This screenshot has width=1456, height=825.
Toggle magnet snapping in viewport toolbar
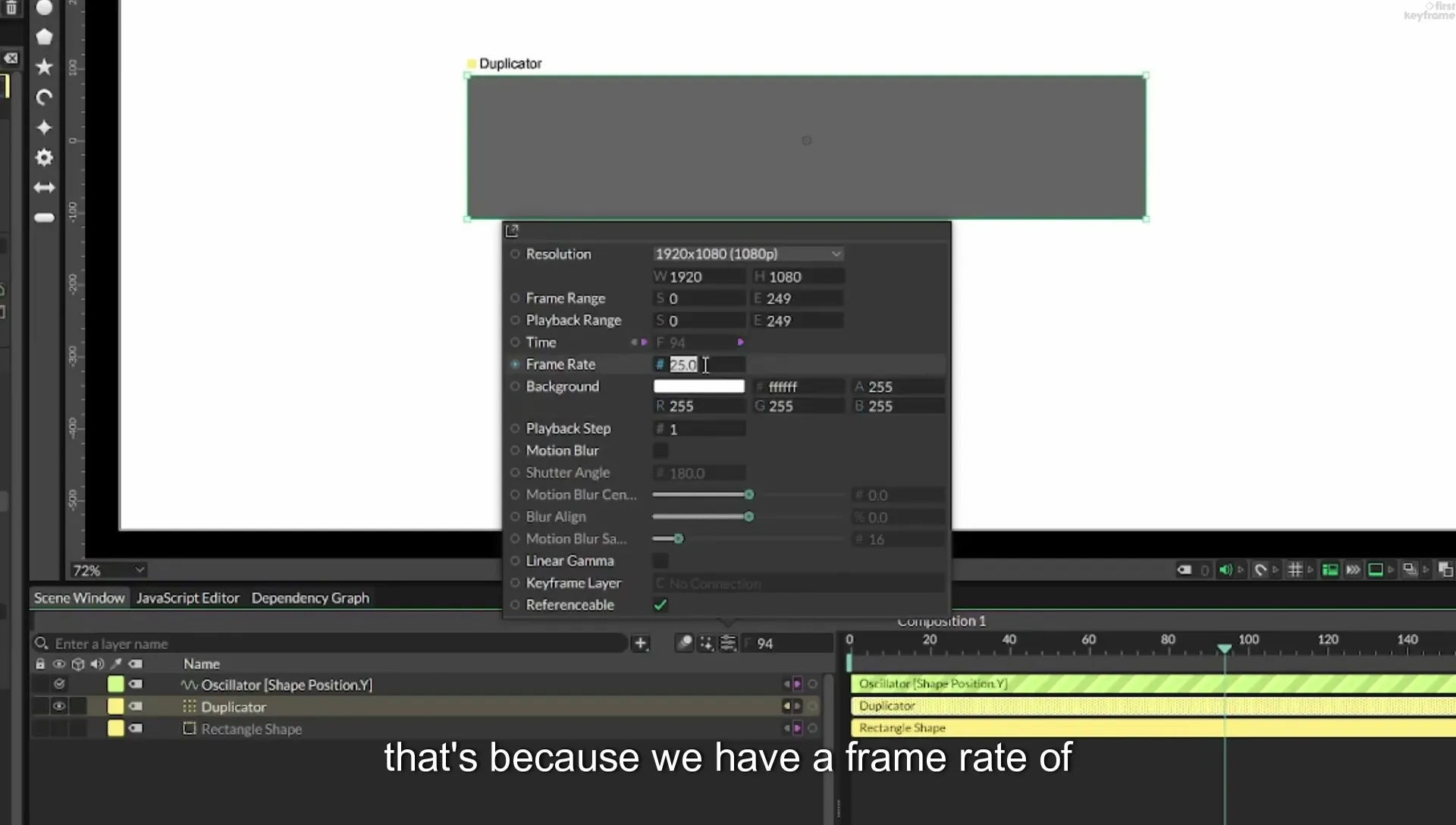[x=1260, y=570]
